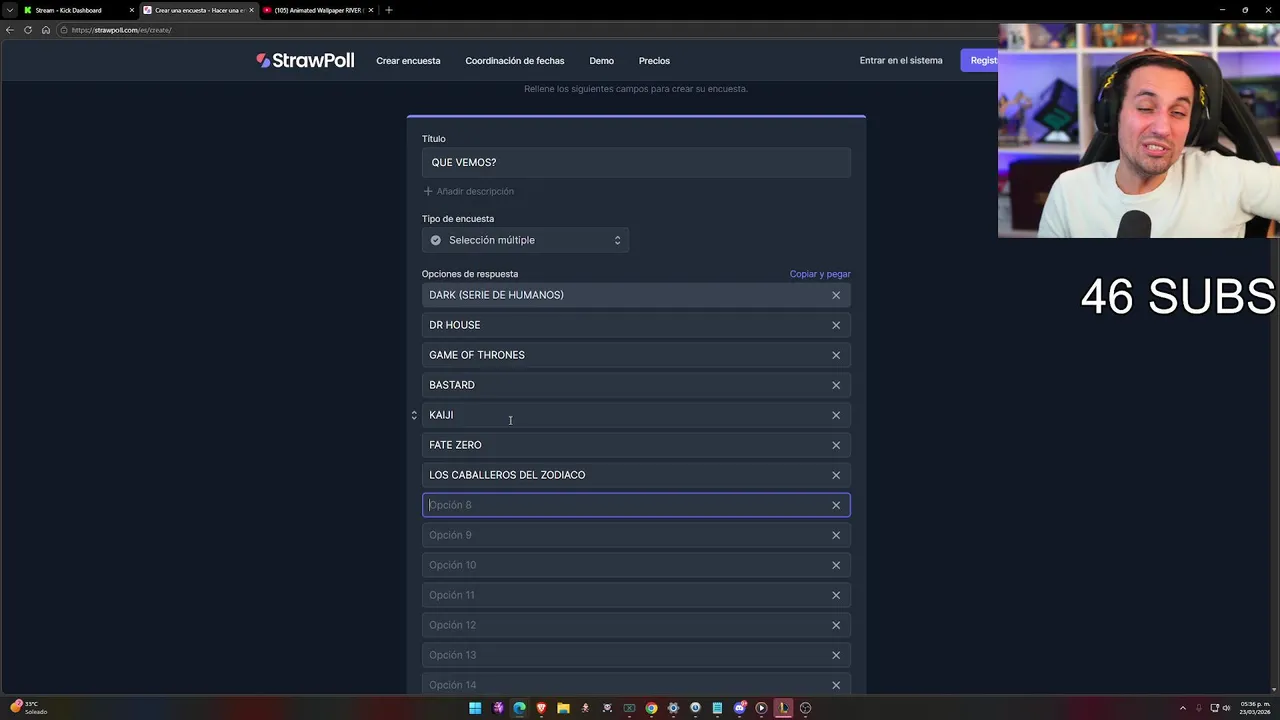Open a new browser tab
This screenshot has width=1280, height=720.
click(389, 10)
